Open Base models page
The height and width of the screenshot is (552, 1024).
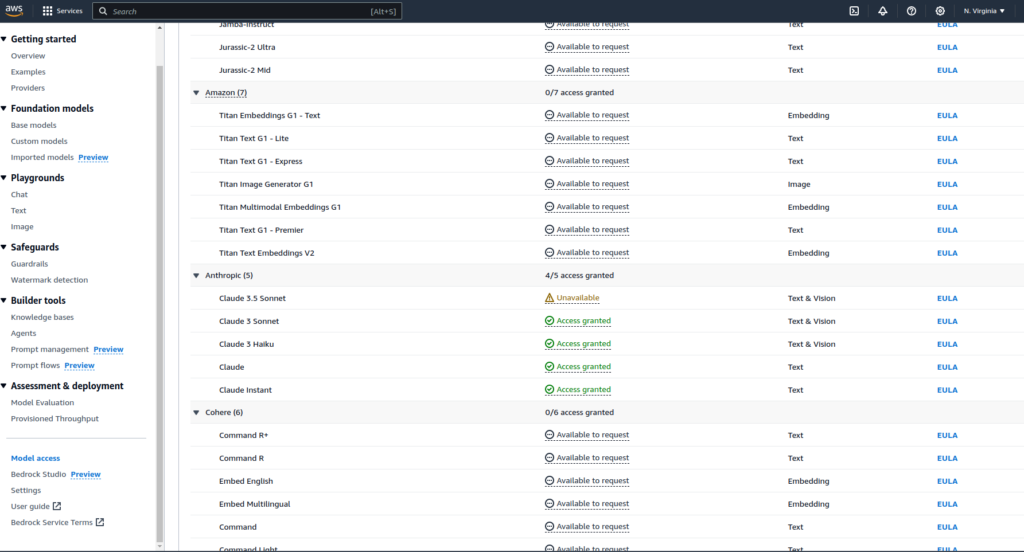tap(33, 125)
